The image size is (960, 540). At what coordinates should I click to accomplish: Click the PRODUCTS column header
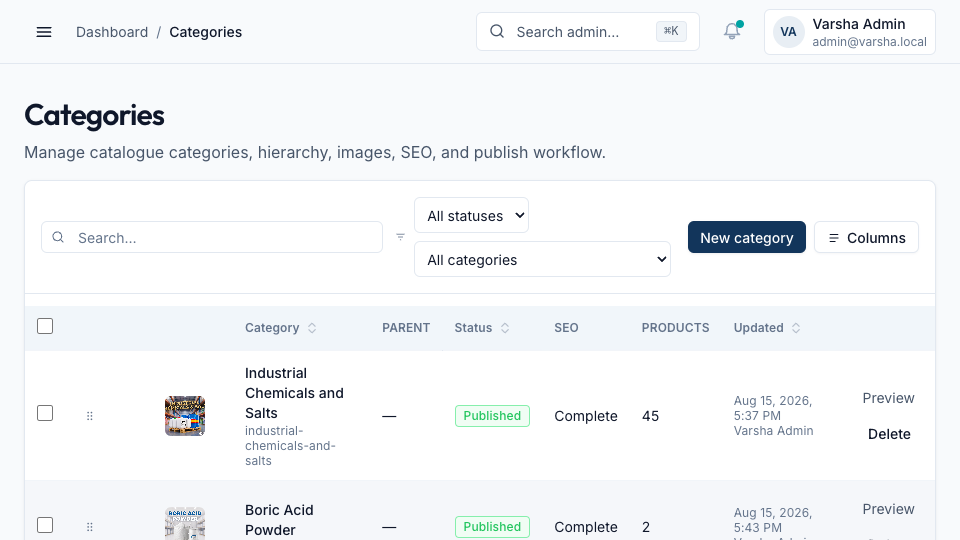[x=675, y=328]
